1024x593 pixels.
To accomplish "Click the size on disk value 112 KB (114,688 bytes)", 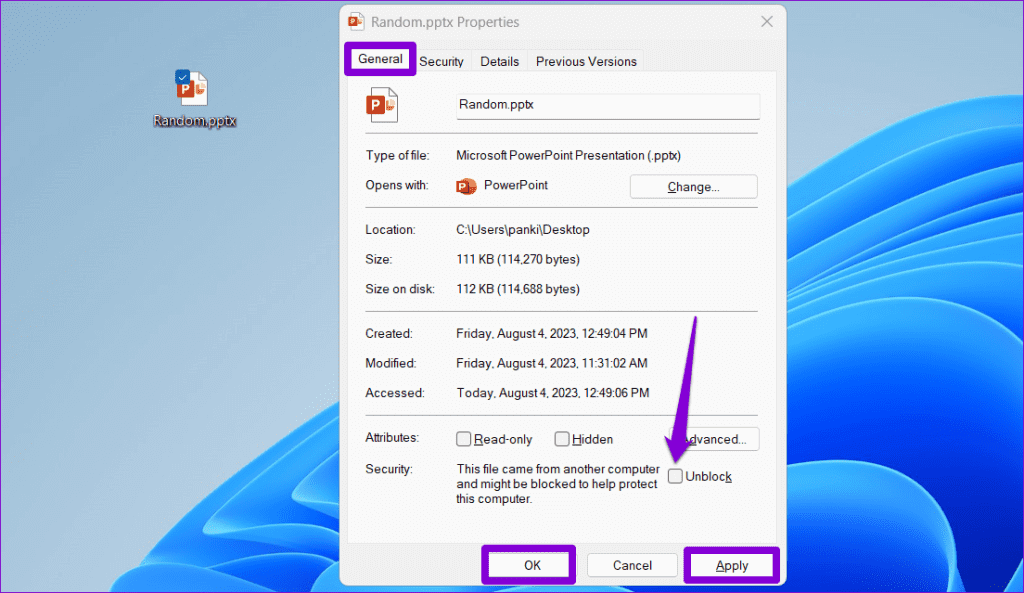I will coord(518,289).
